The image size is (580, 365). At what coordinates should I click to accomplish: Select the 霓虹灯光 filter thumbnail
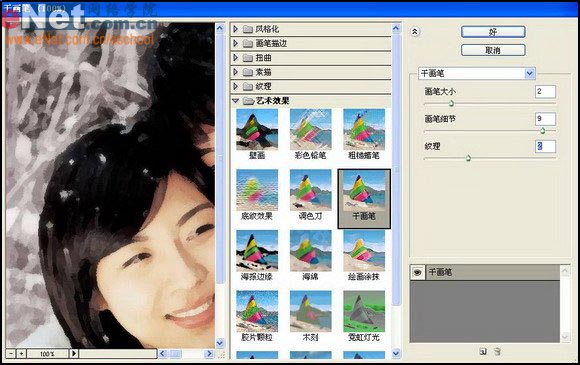[364, 311]
